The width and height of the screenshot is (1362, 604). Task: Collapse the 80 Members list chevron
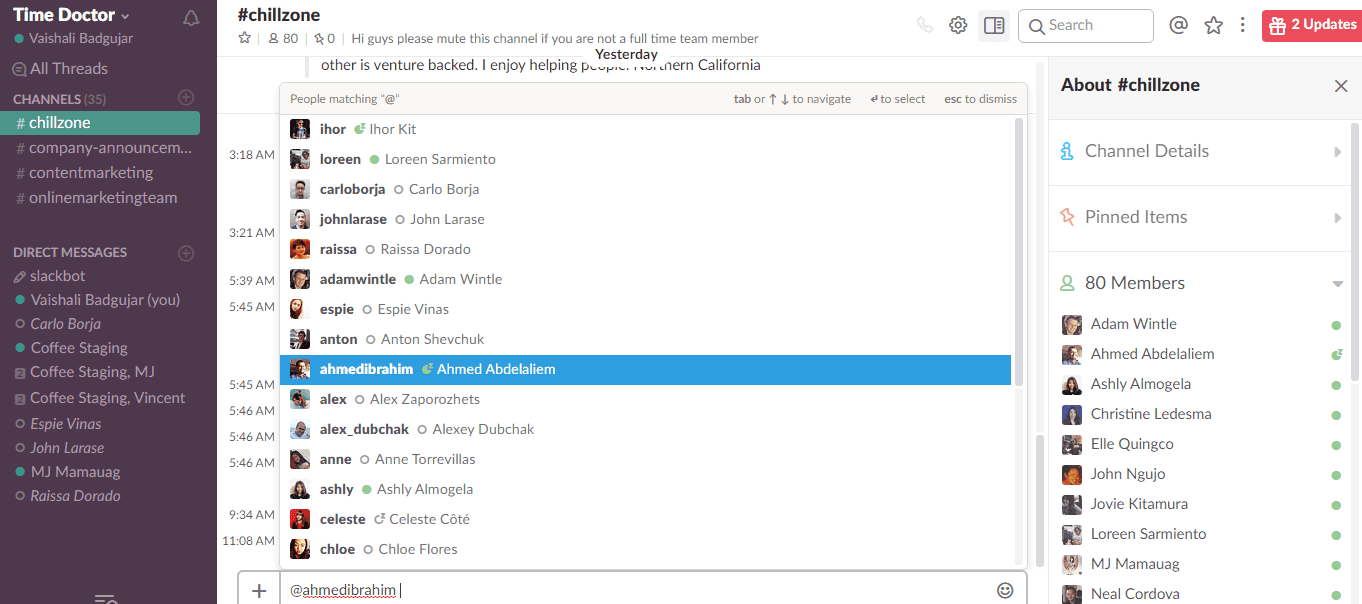1337,283
